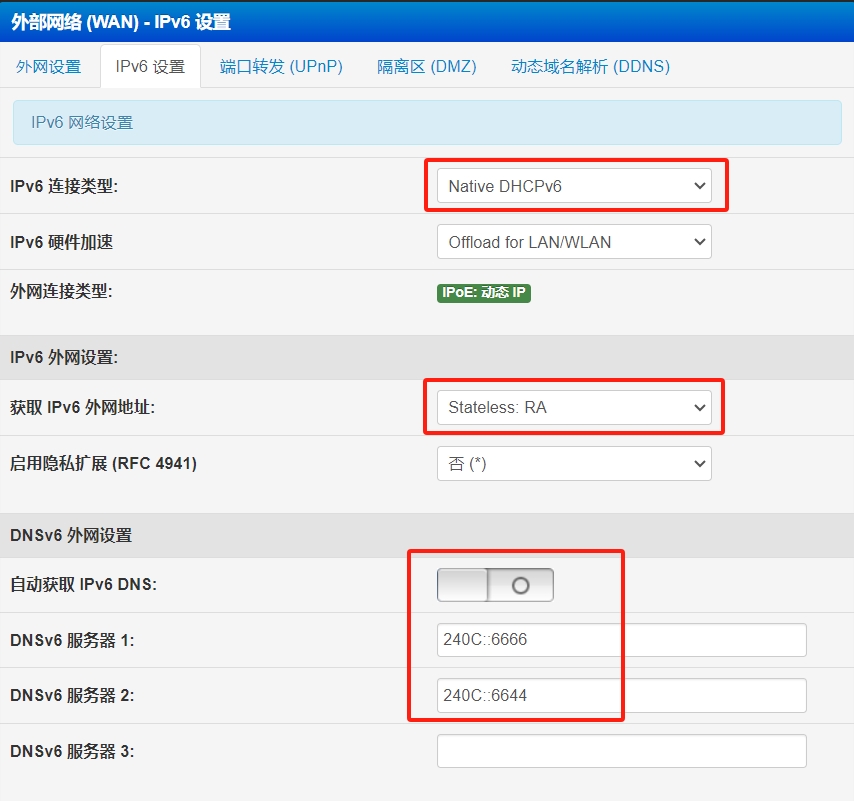Click the IPoE: 动态 IP green badge
Image resolution: width=854 pixels, height=801 pixels.
coord(484,293)
